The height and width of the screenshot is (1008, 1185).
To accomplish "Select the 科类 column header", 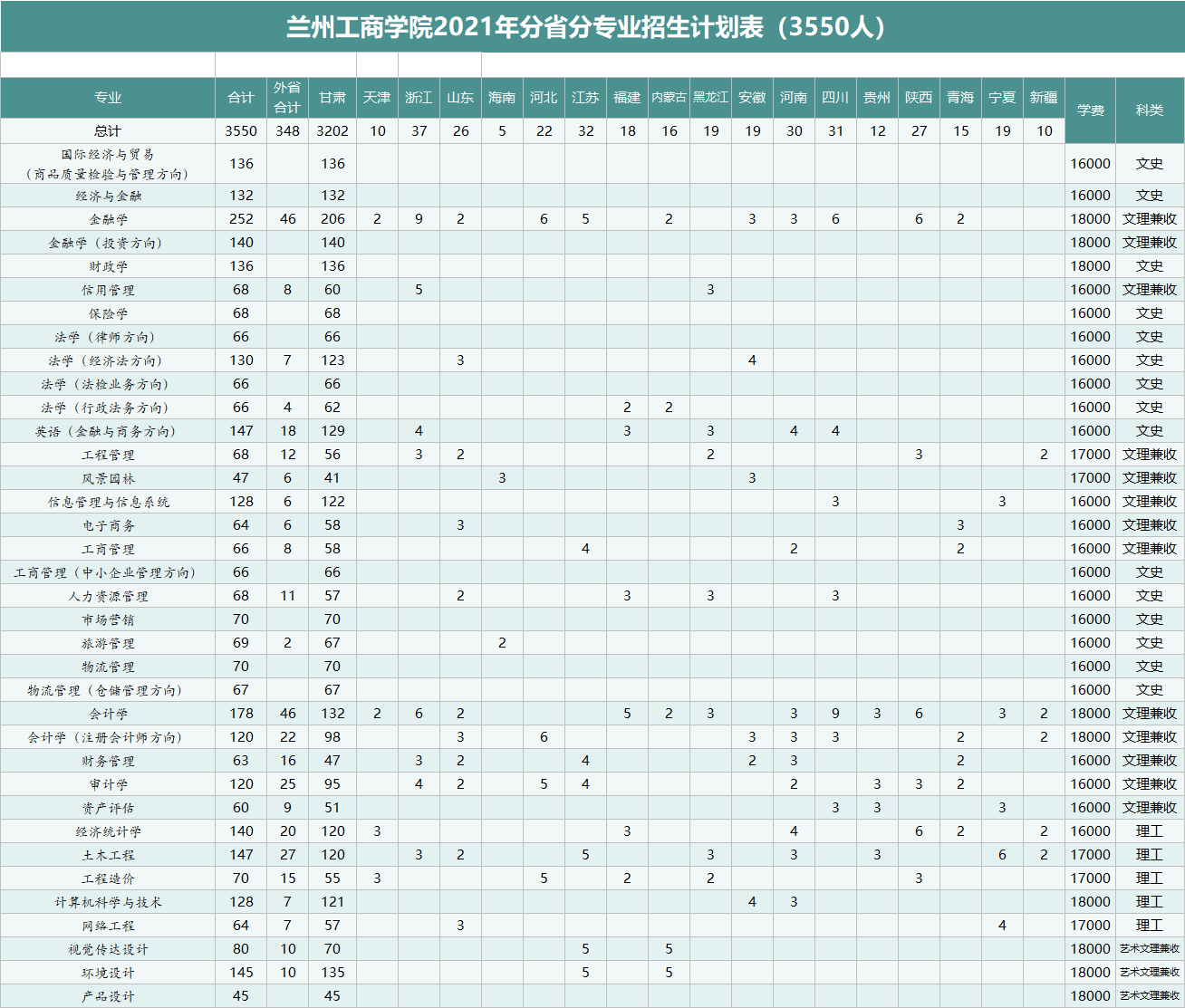I will 1149,110.
